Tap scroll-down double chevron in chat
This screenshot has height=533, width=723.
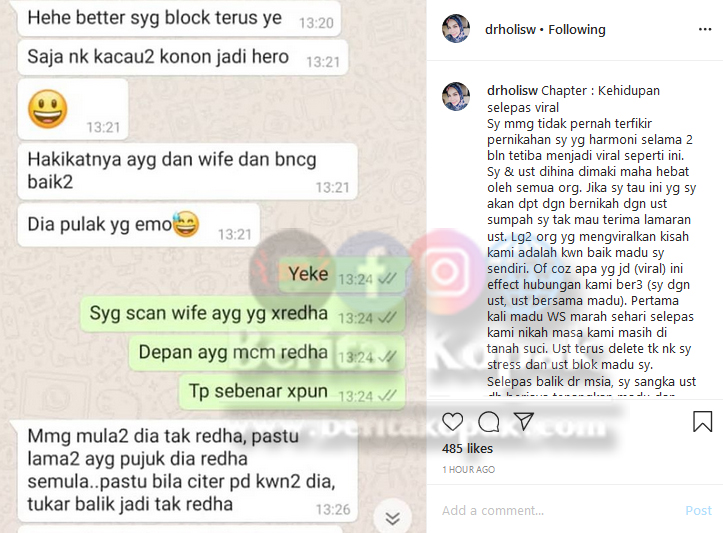(x=392, y=518)
